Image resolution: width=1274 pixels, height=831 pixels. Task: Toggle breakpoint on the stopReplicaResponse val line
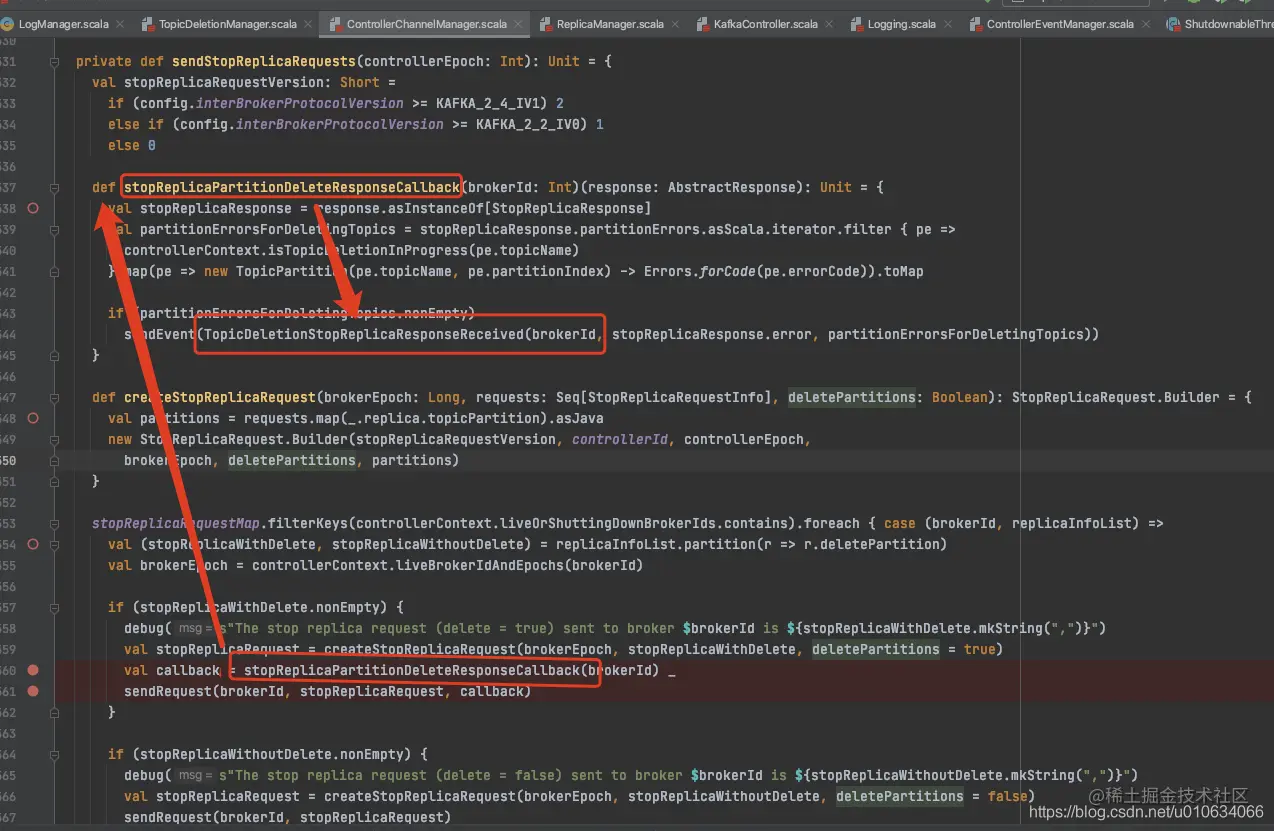pyautogui.click(x=33, y=208)
